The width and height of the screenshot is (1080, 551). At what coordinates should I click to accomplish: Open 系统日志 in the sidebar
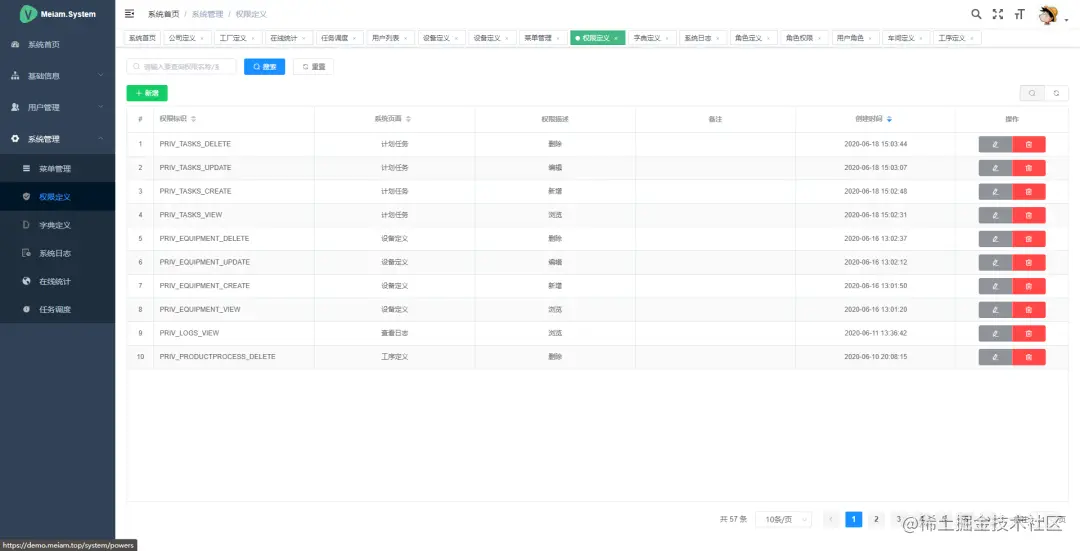pyautogui.click(x=58, y=253)
